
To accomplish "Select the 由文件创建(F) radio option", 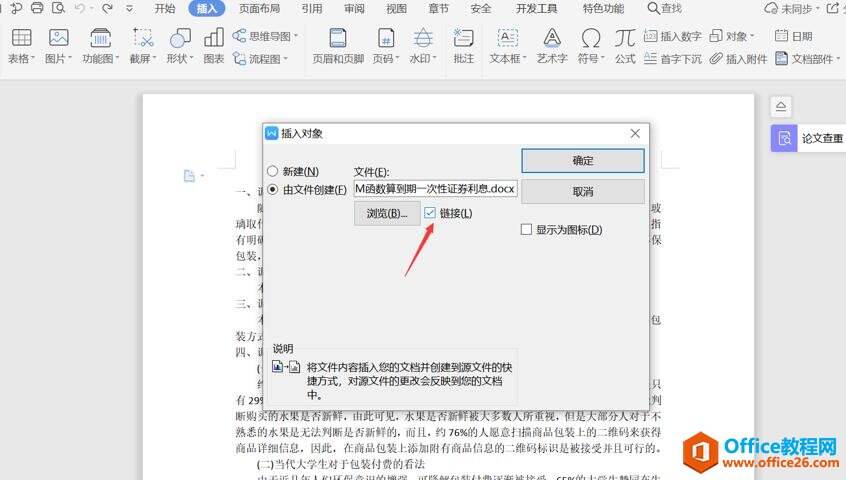I will pyautogui.click(x=307, y=190).
